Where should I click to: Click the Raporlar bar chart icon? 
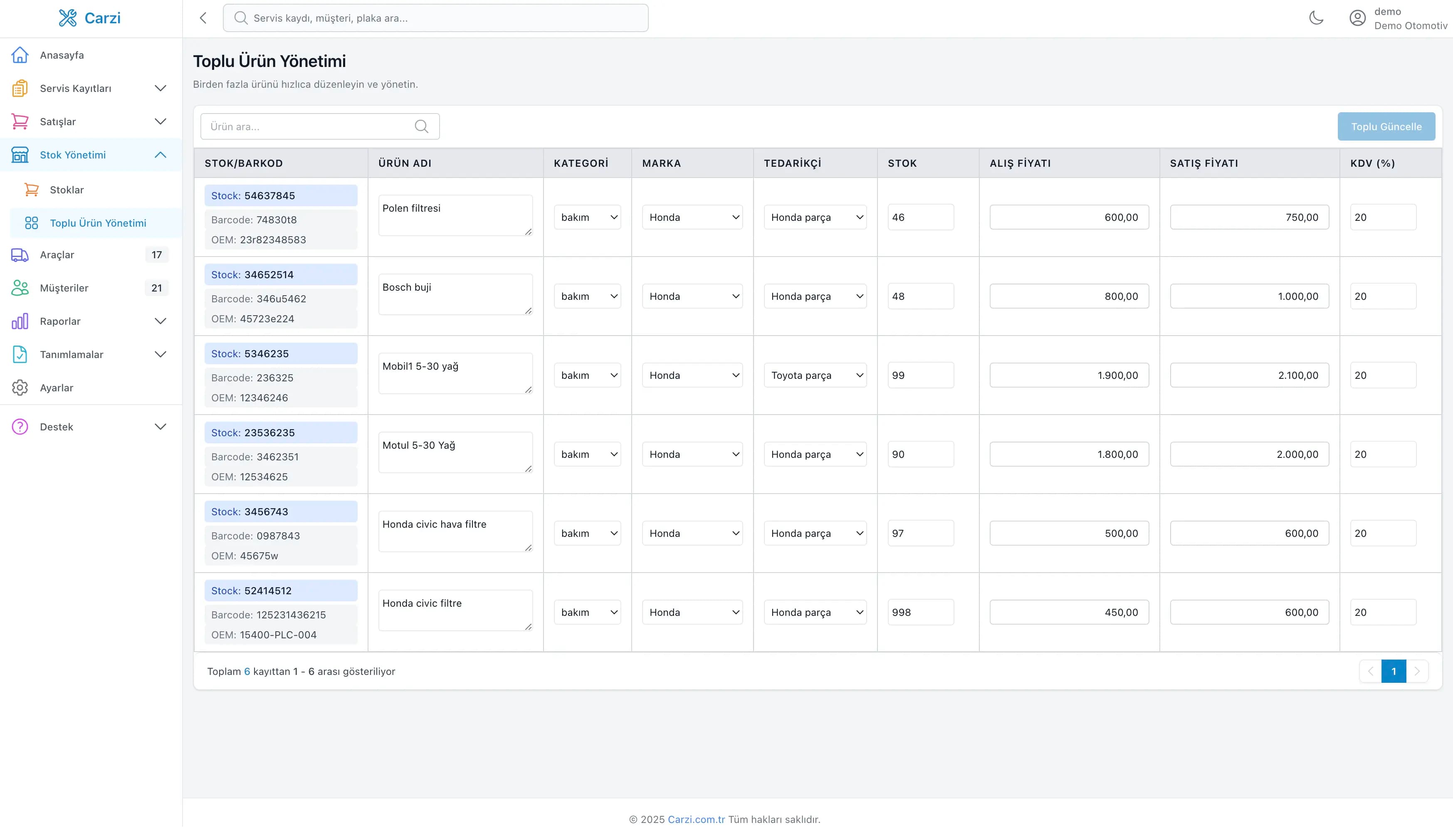point(20,321)
